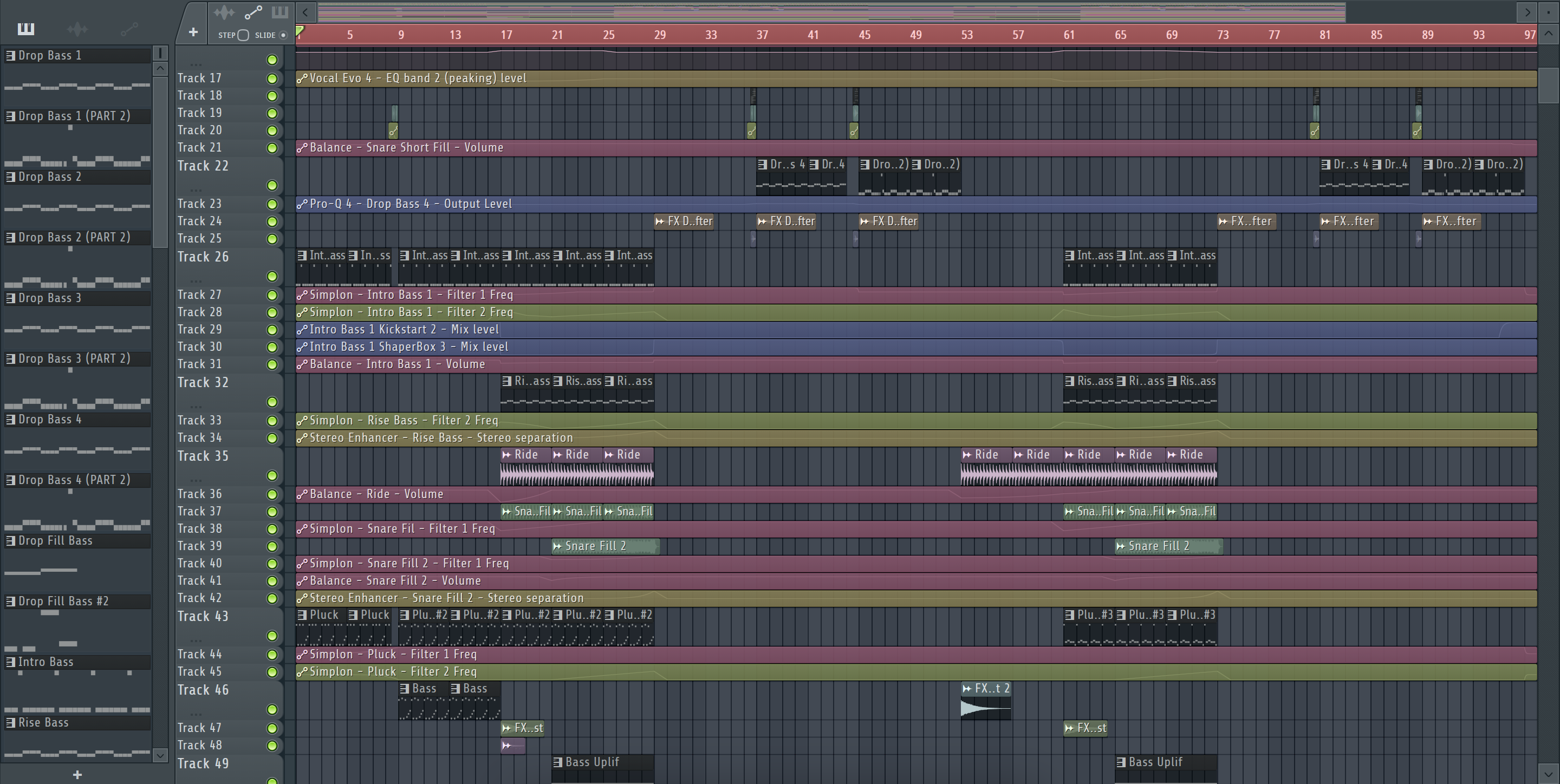The height and width of the screenshot is (784, 1560).
Task: Click the small automation clip at bar 9 on Track 20
Action: click(x=393, y=130)
